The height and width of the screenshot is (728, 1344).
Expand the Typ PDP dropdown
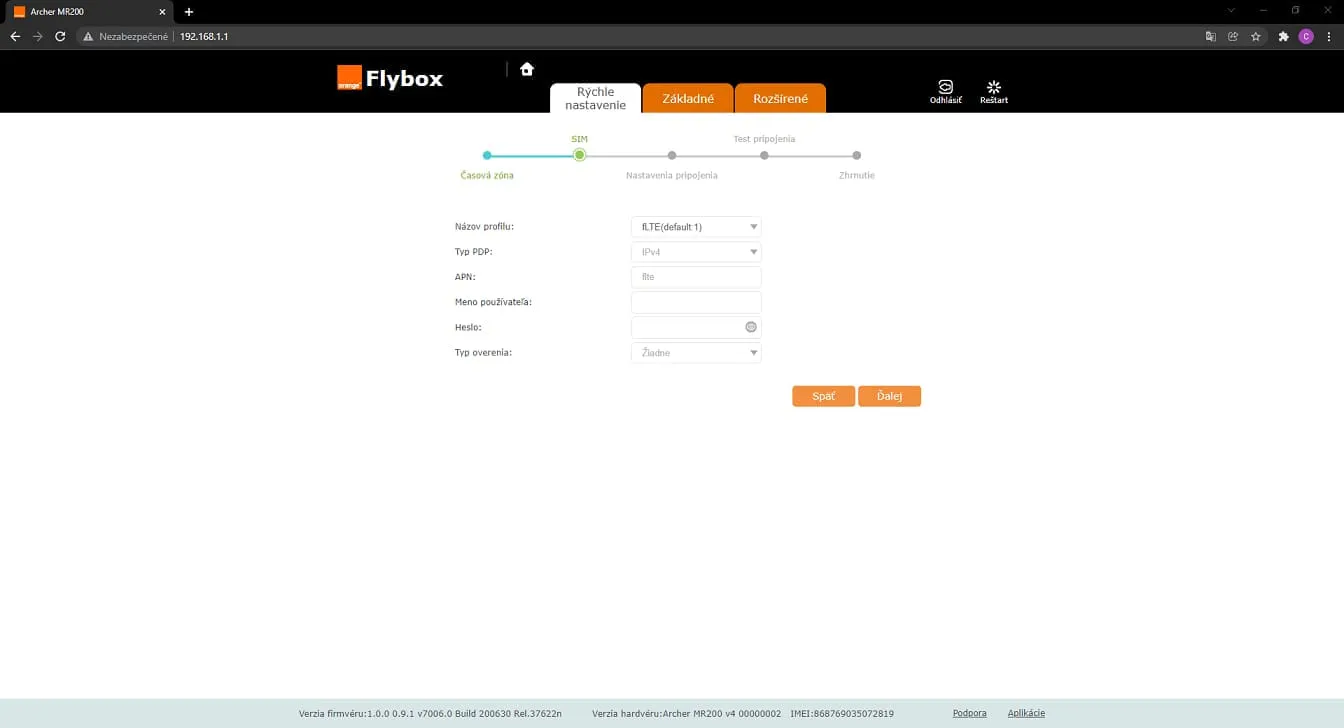tap(696, 252)
